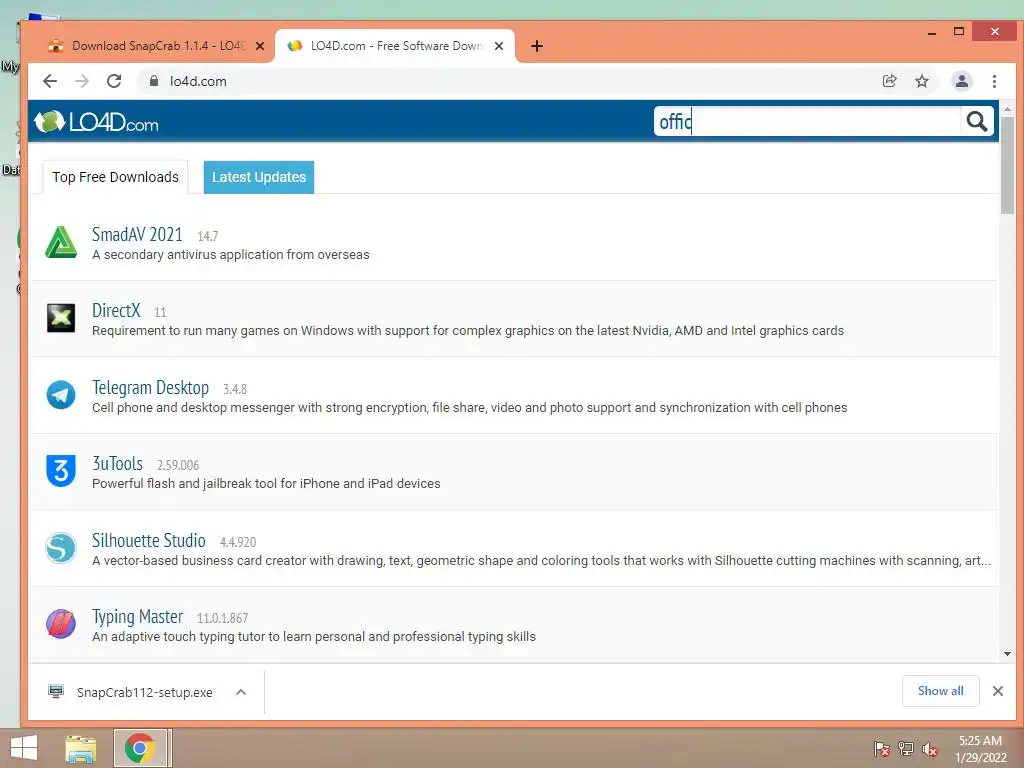1024x768 pixels.
Task: Click the page vertical scrollbar thumb
Action: [x=1007, y=165]
